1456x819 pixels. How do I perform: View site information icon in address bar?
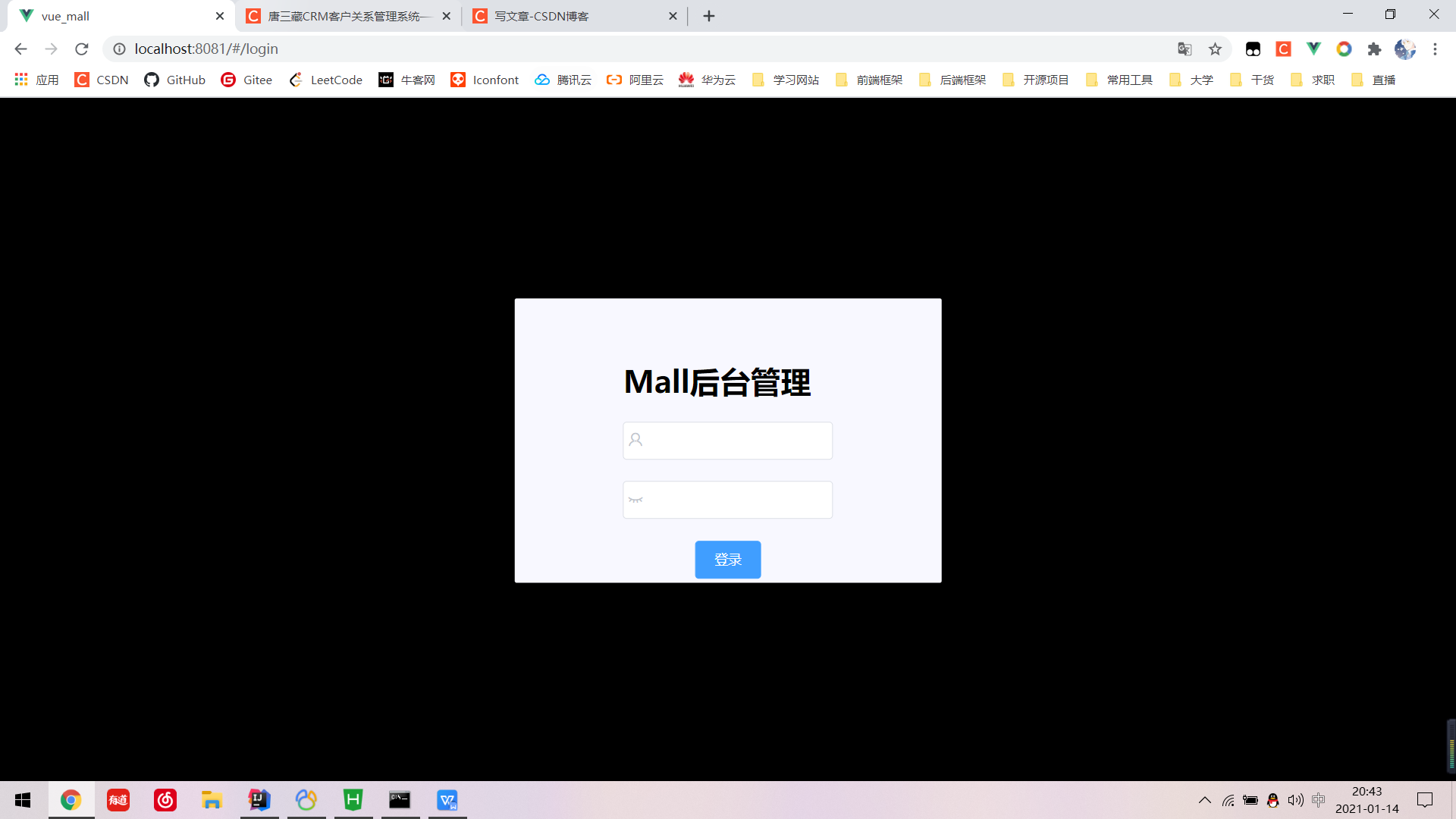point(119,49)
